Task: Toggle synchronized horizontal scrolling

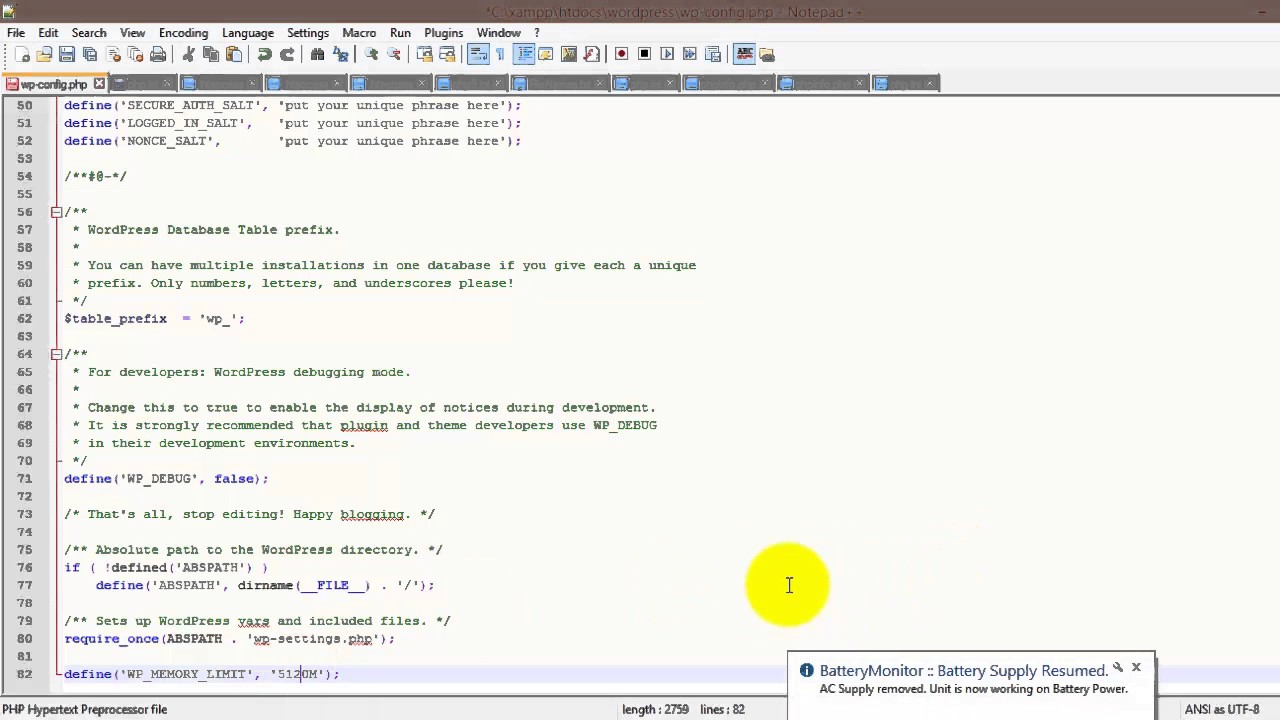Action: pos(447,54)
